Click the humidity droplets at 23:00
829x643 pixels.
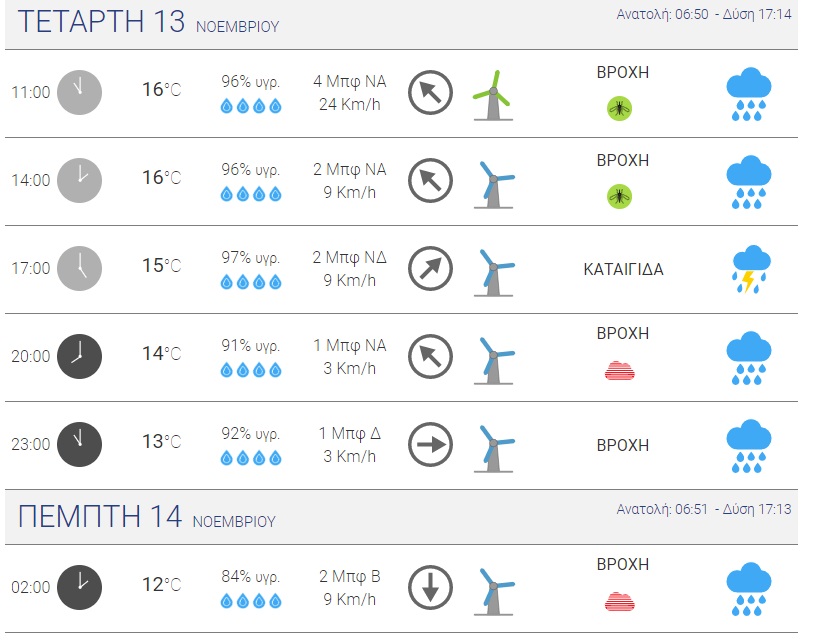(x=250, y=458)
